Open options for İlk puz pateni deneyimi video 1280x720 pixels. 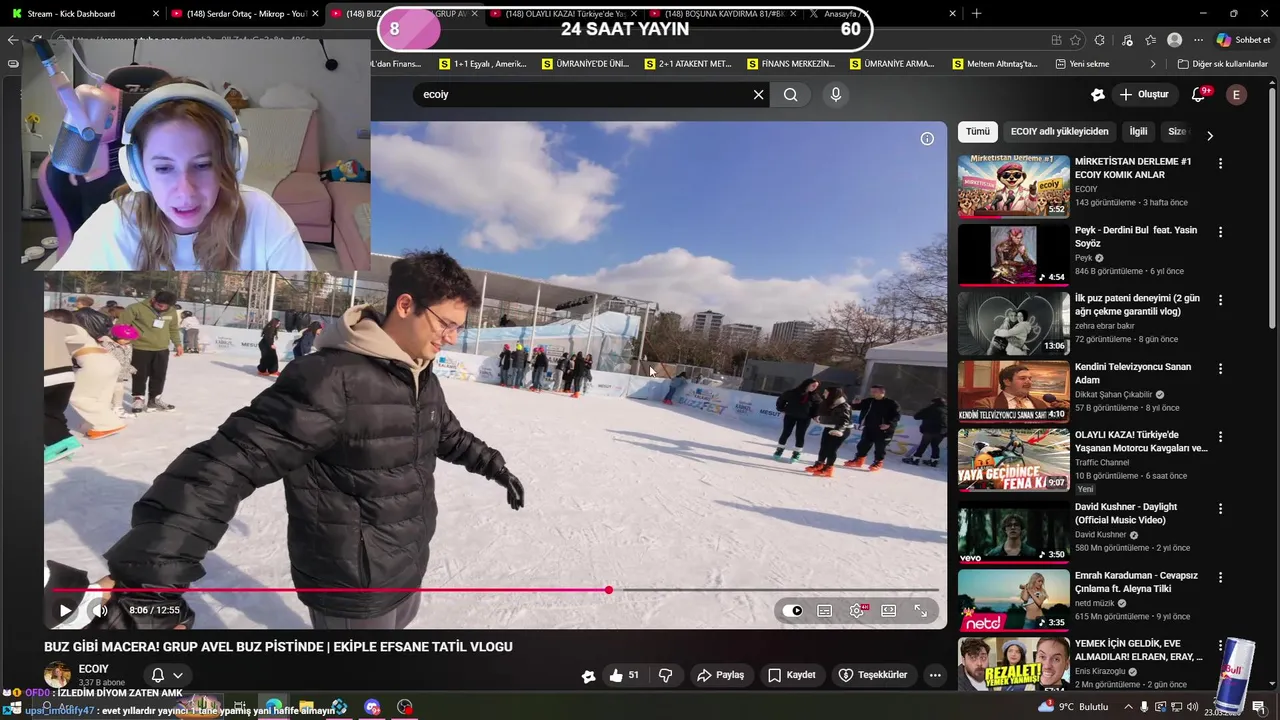[1220, 300]
